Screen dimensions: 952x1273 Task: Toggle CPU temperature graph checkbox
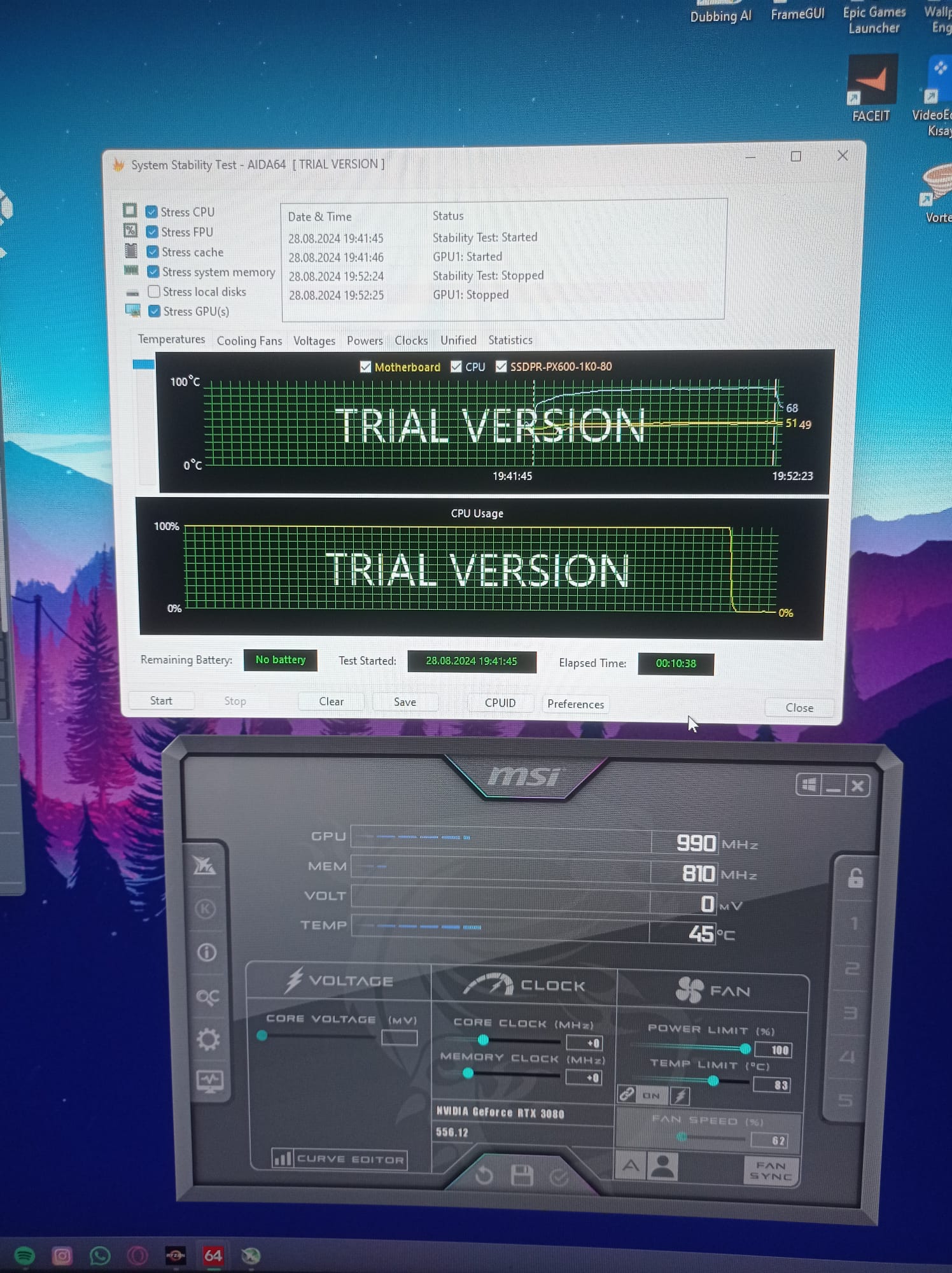point(456,367)
